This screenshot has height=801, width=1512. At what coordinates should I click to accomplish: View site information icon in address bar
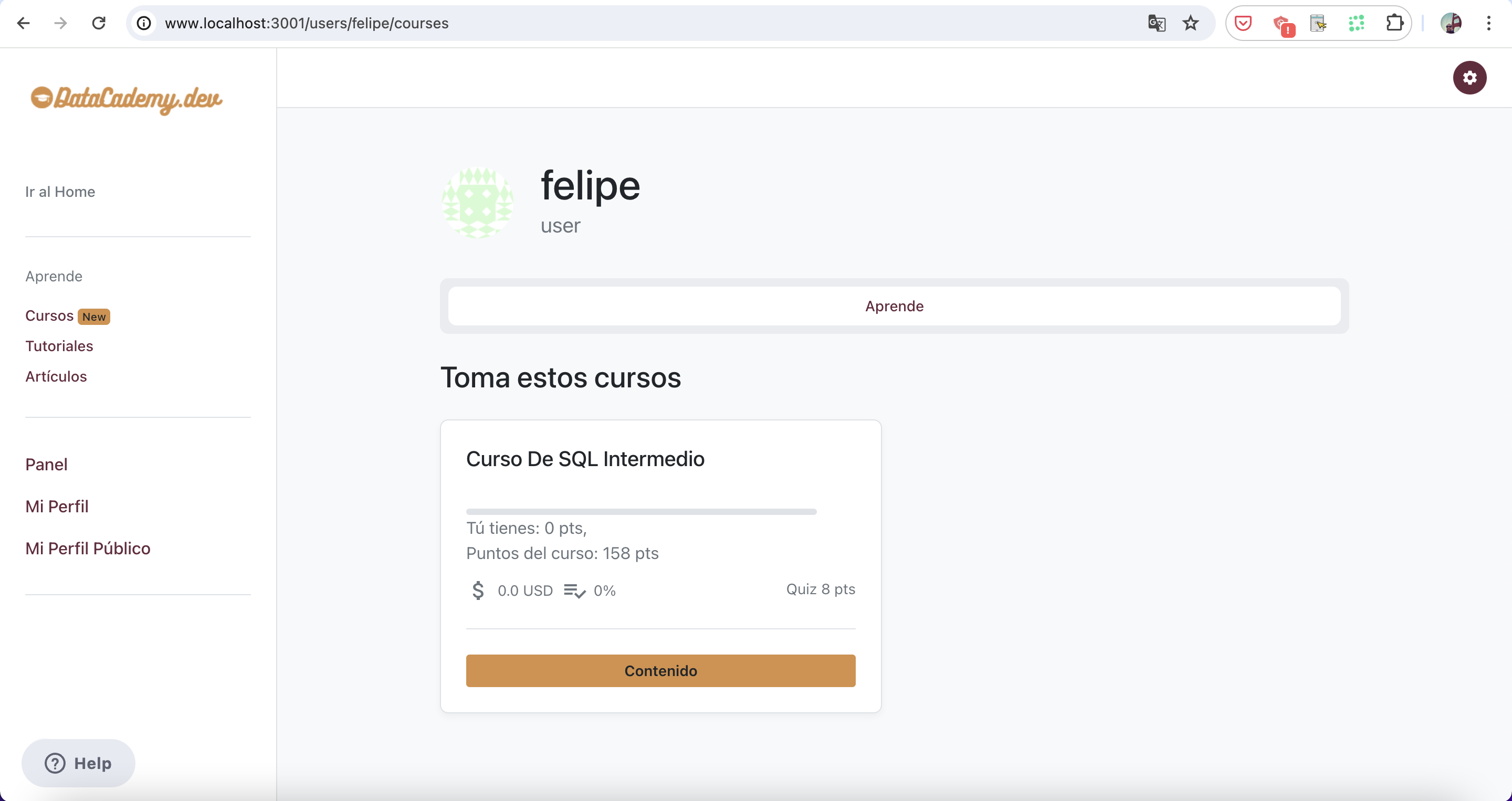(144, 23)
